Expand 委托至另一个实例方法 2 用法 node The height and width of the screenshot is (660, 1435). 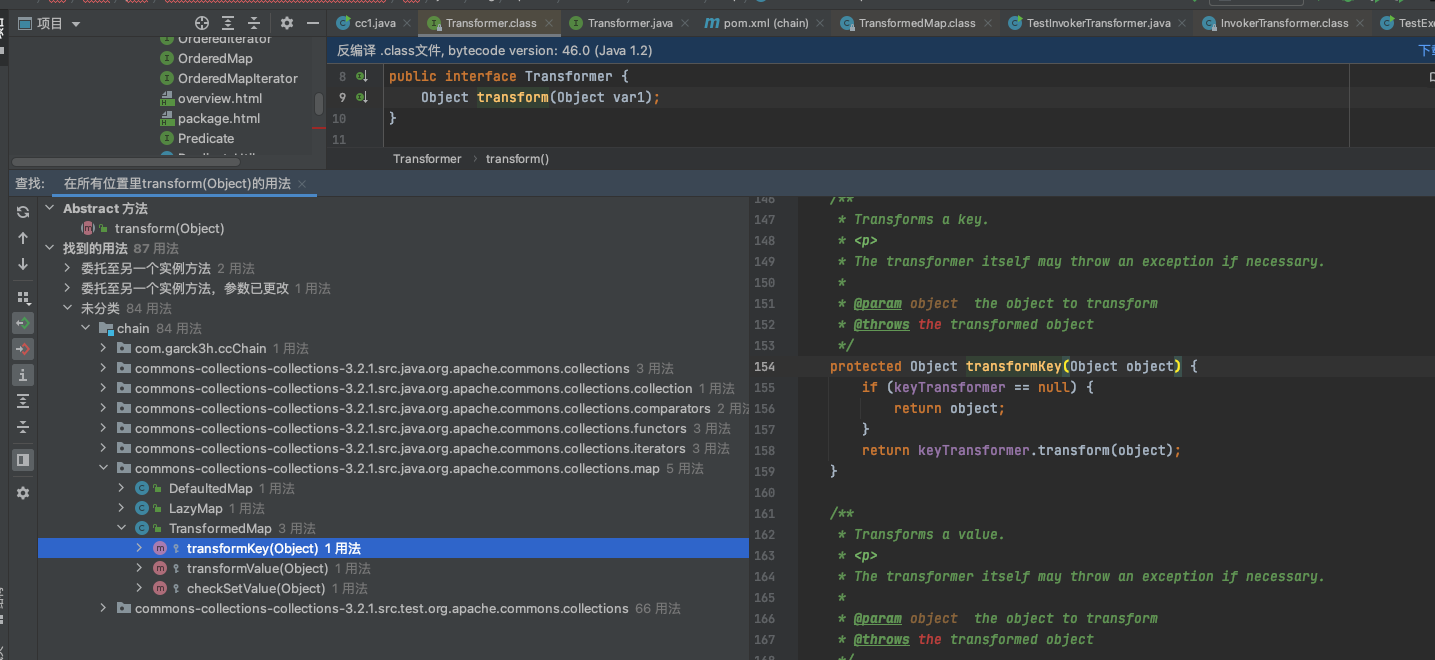(x=68, y=268)
